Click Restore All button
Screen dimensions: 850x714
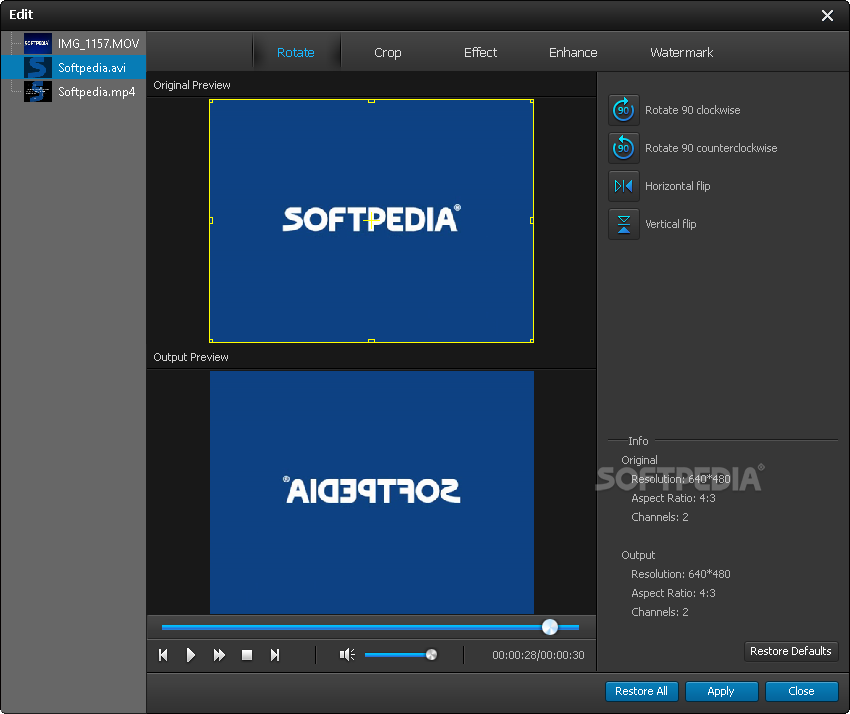click(x=641, y=691)
